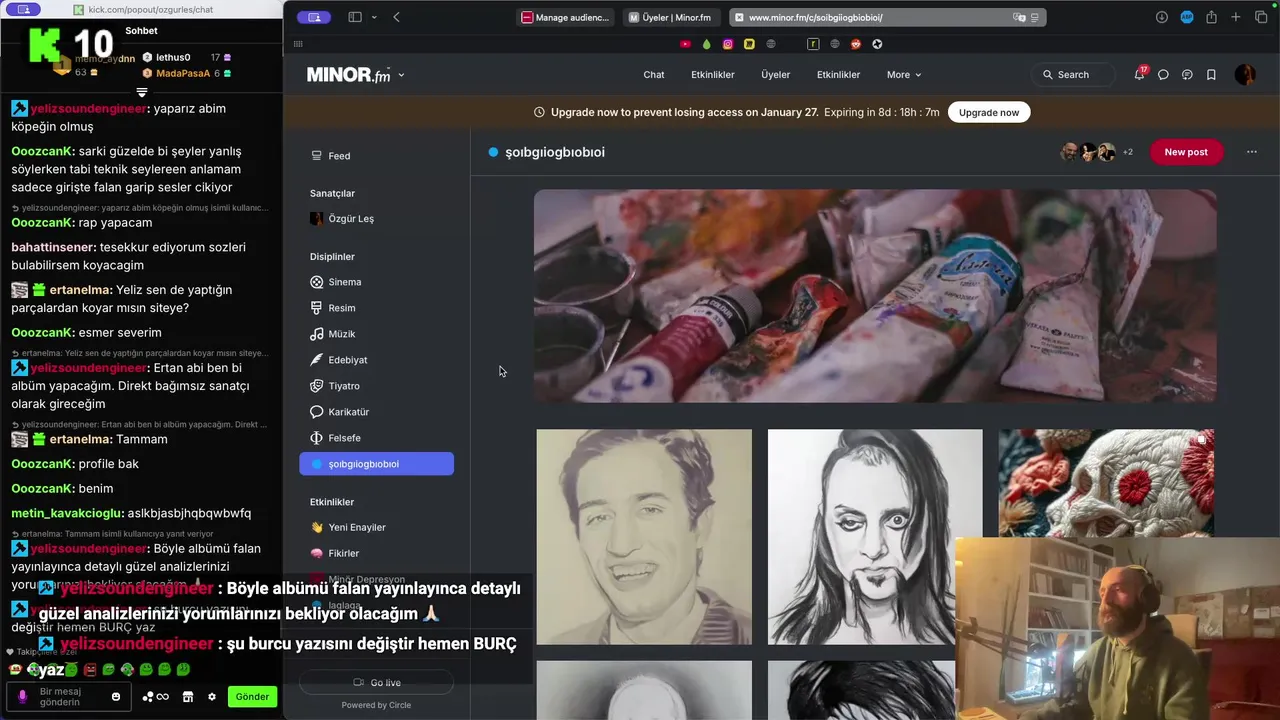Click the browser back arrow
This screenshot has height=720, width=1280.
pyautogui.click(x=396, y=17)
